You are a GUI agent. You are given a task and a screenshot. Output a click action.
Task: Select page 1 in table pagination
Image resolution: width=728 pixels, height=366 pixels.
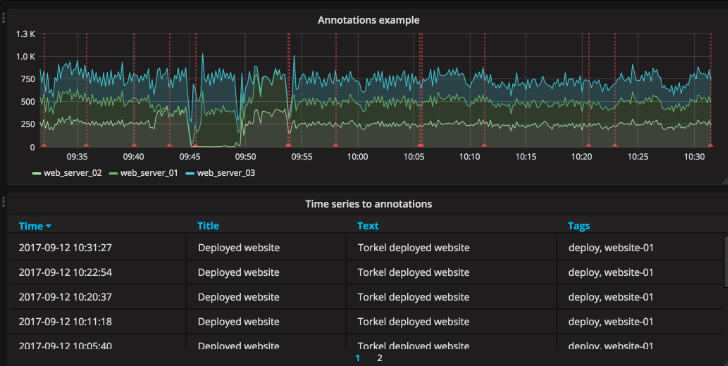point(358,358)
